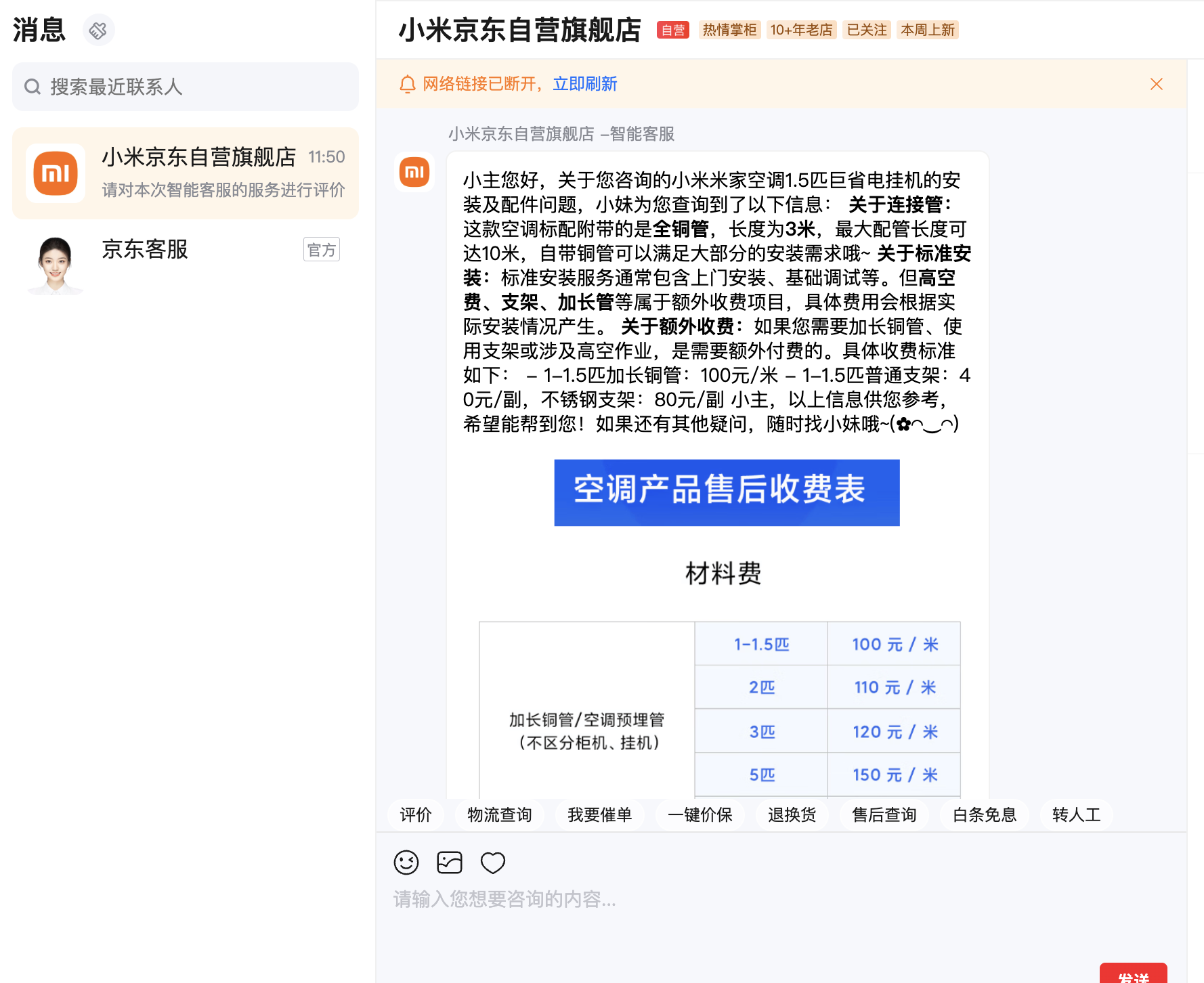Click the 材料费 heading
The height and width of the screenshot is (983, 1204).
tap(723, 573)
